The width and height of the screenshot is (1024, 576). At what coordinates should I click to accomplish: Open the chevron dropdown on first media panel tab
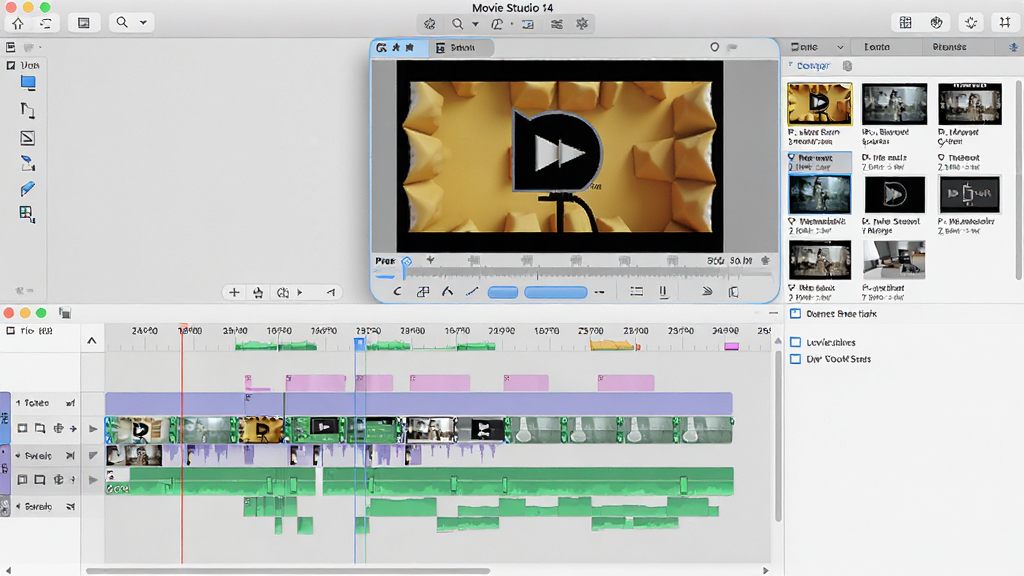pos(840,47)
